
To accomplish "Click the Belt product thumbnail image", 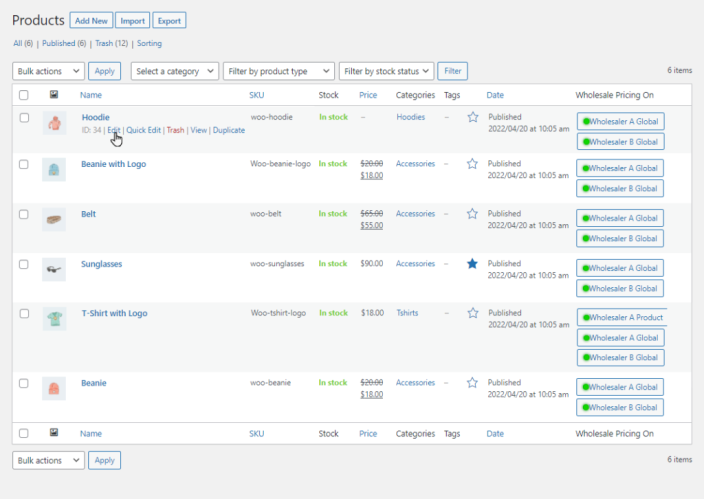I will (x=54, y=219).
